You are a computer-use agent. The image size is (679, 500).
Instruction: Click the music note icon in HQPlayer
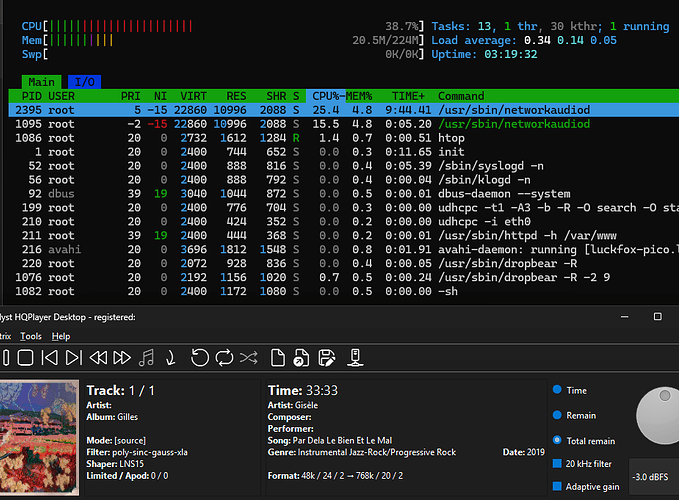pos(146,358)
